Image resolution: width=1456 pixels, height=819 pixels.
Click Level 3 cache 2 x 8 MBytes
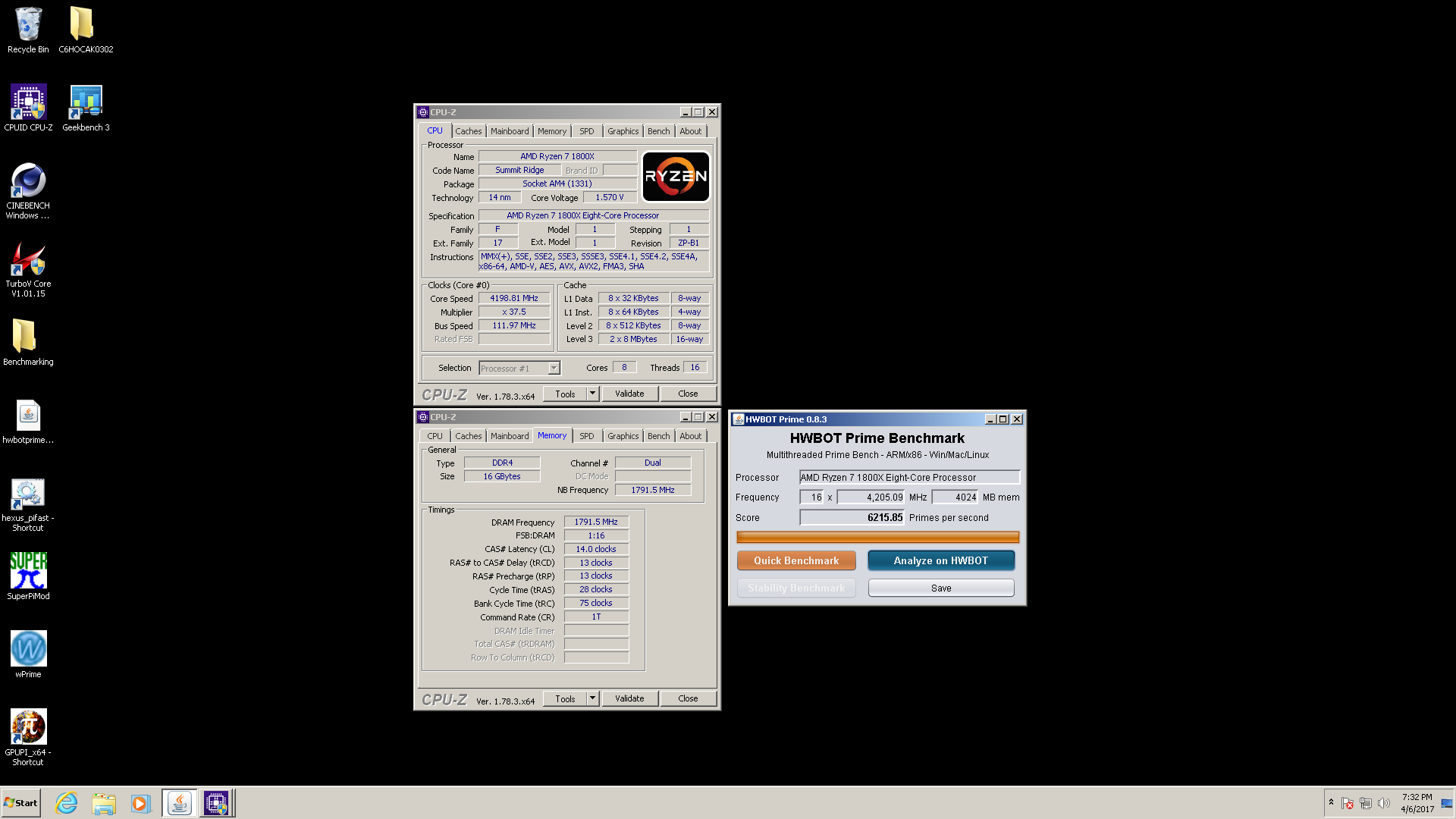click(634, 339)
